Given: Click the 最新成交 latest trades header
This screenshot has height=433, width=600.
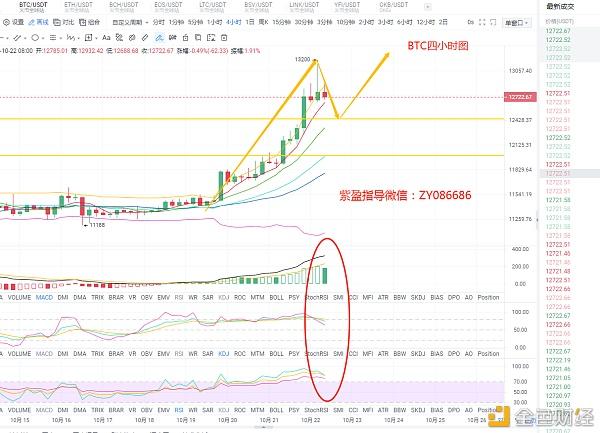Looking at the screenshot, I should pyautogui.click(x=560, y=7).
